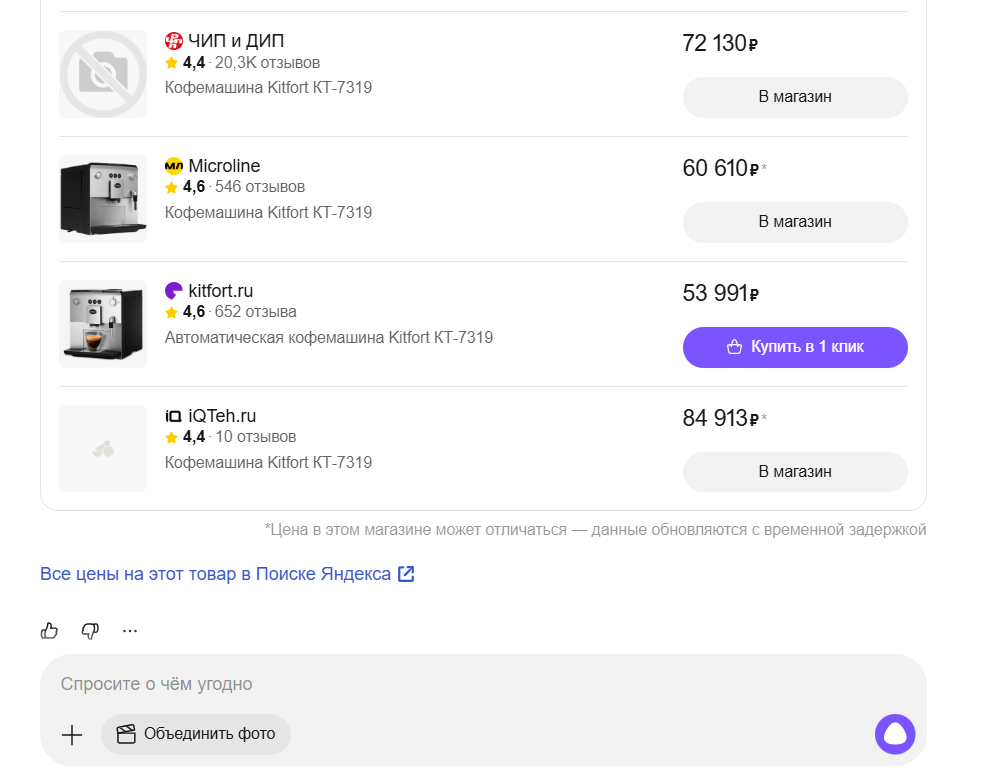Click 'В магазин' for ЧИП и ДИП
1001x781 pixels.
794,97
